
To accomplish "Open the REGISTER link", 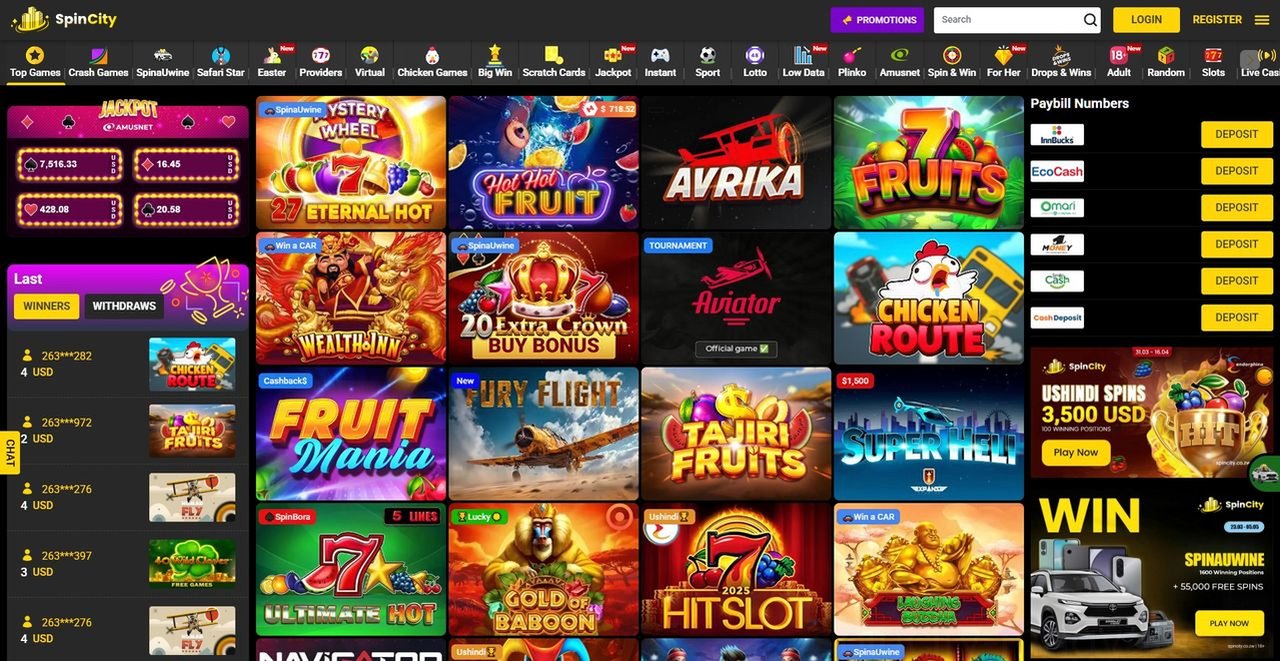I will (x=1217, y=20).
